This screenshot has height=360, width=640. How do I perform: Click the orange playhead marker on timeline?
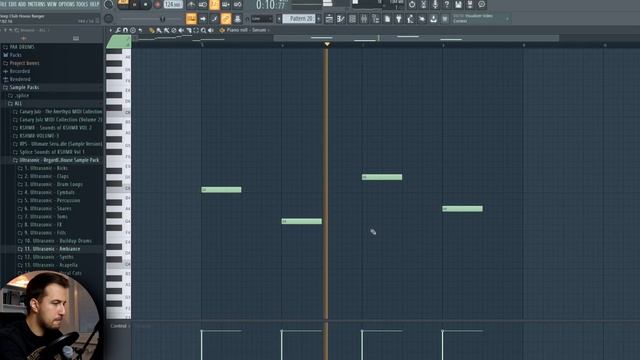tap(327, 44)
